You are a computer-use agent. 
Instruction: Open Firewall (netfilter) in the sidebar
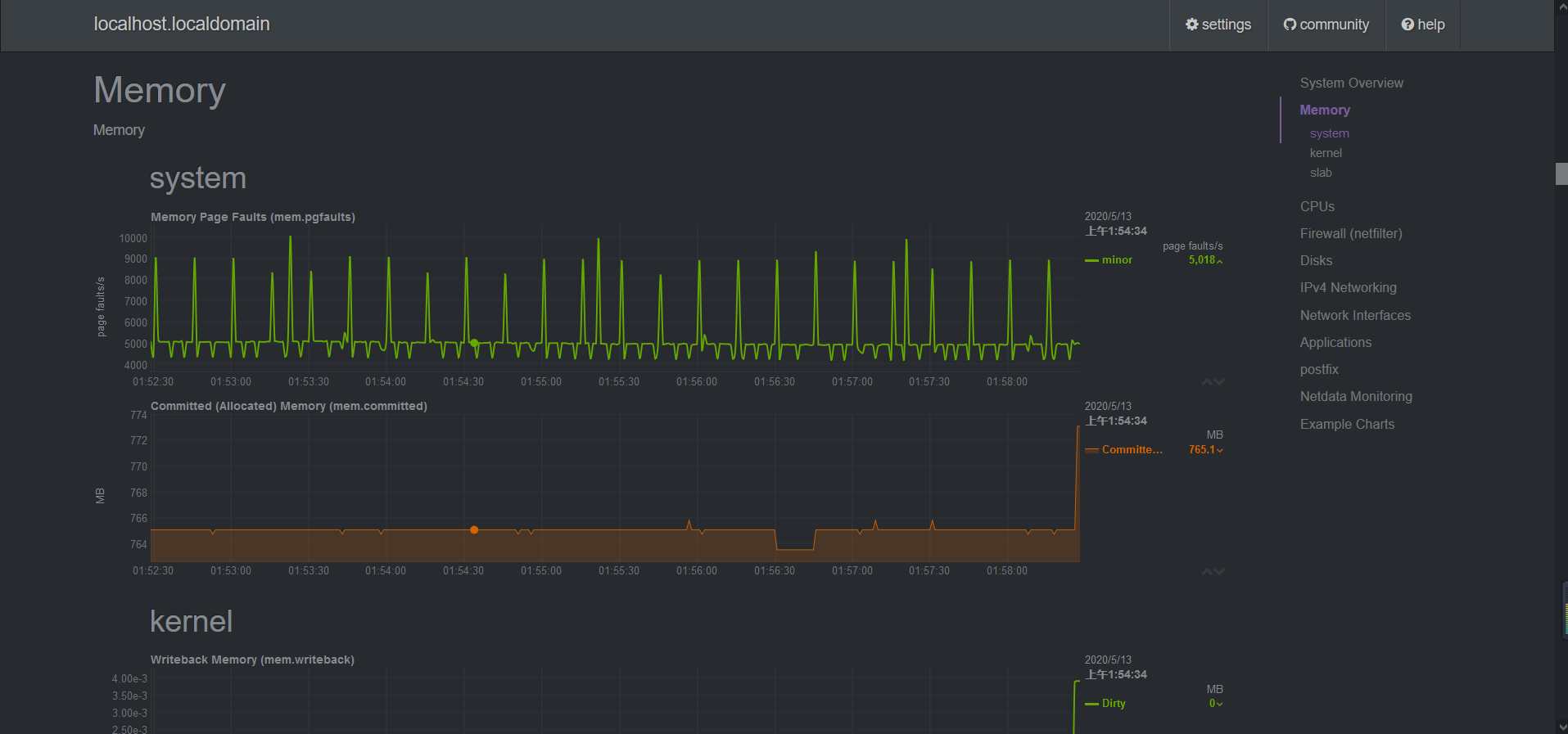tap(1351, 234)
